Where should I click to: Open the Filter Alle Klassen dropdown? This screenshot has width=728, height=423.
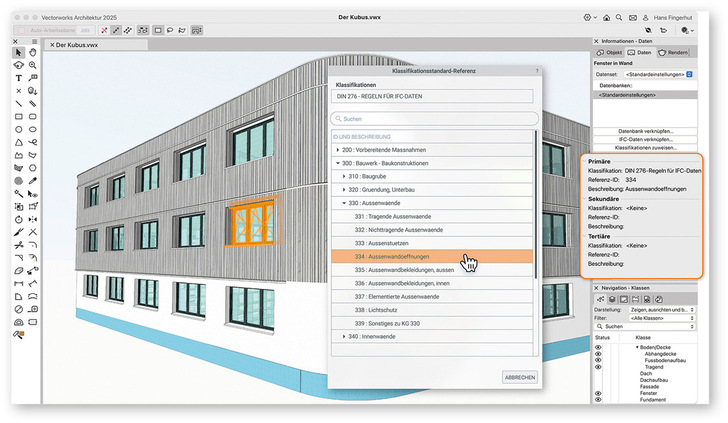click(x=659, y=317)
